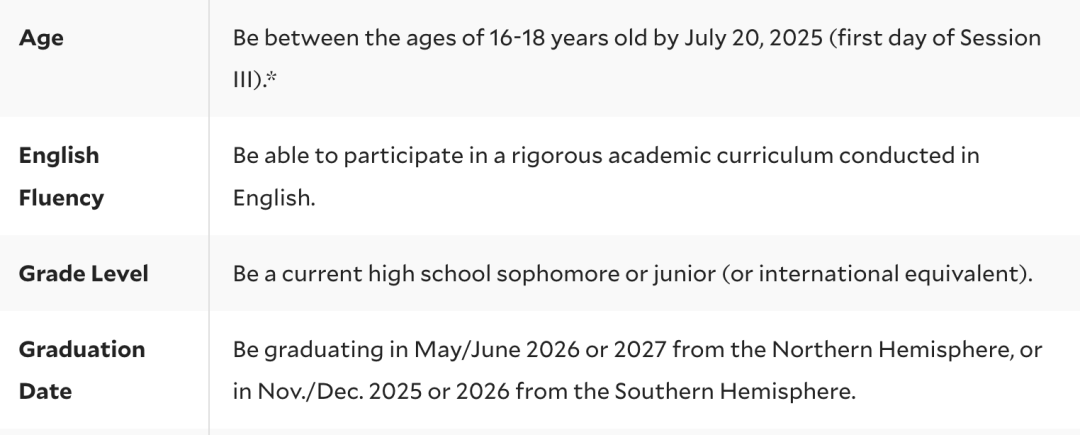Screen dimensions: 1080x435
Task: Click the sophomore or junior requirement text
Action: coord(633,274)
